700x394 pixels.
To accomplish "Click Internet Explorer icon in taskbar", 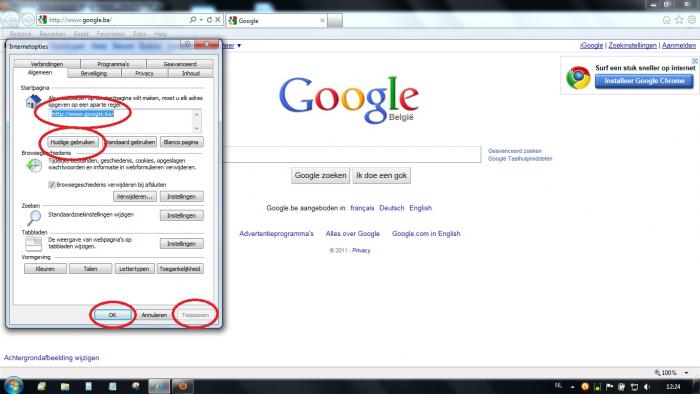I will [159, 386].
